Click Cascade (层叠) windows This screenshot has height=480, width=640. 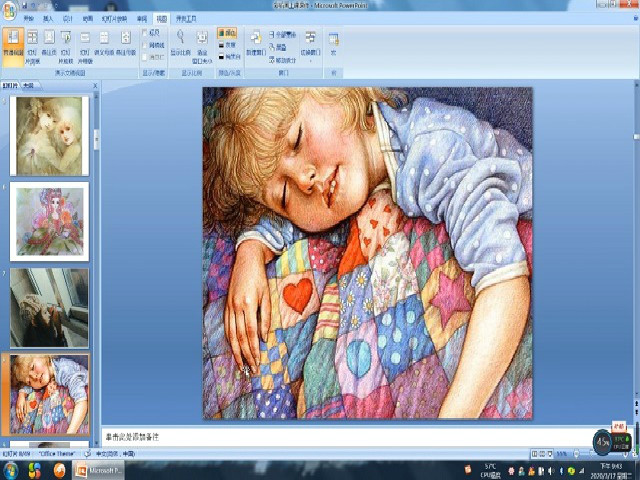(278, 47)
